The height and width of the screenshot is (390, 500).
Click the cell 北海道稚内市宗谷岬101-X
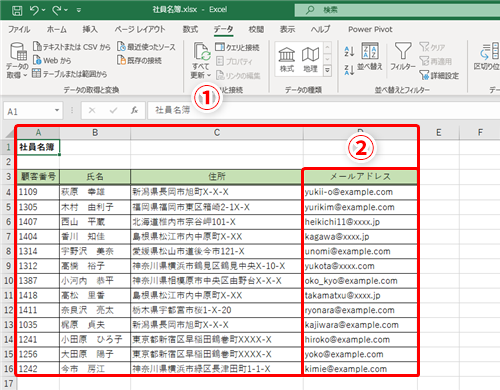pyautogui.click(x=217, y=222)
